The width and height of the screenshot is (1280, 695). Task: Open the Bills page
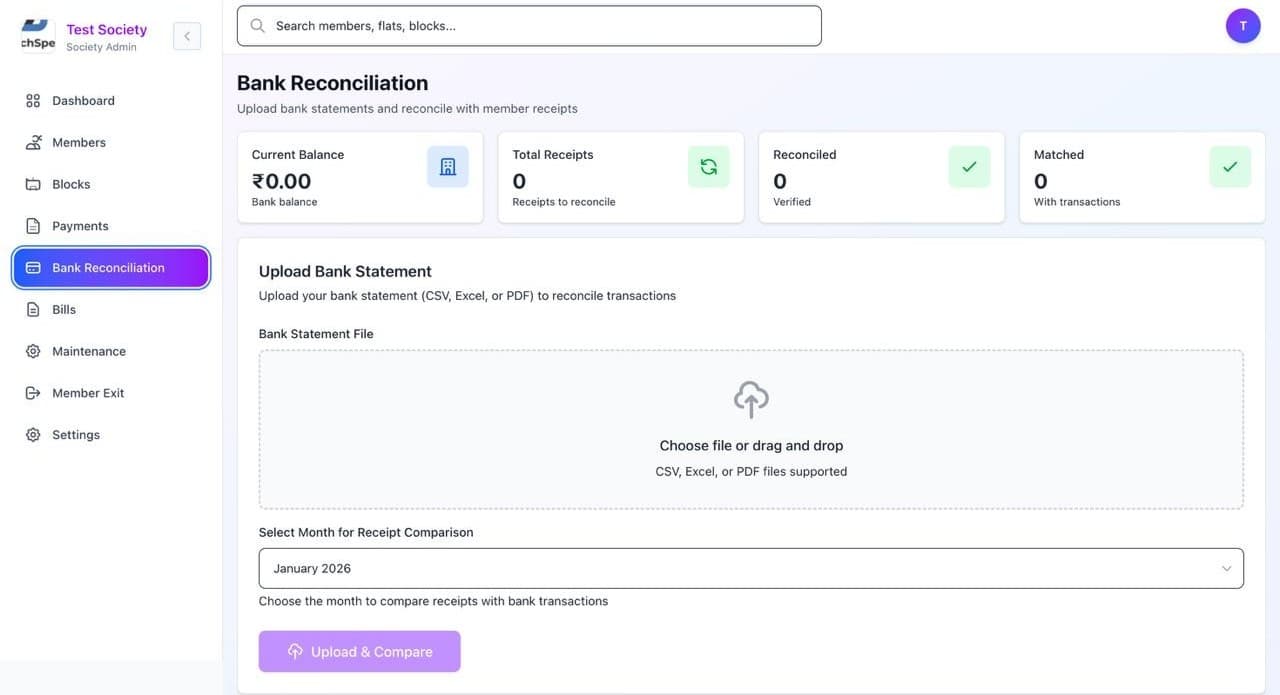pyautogui.click(x=111, y=310)
